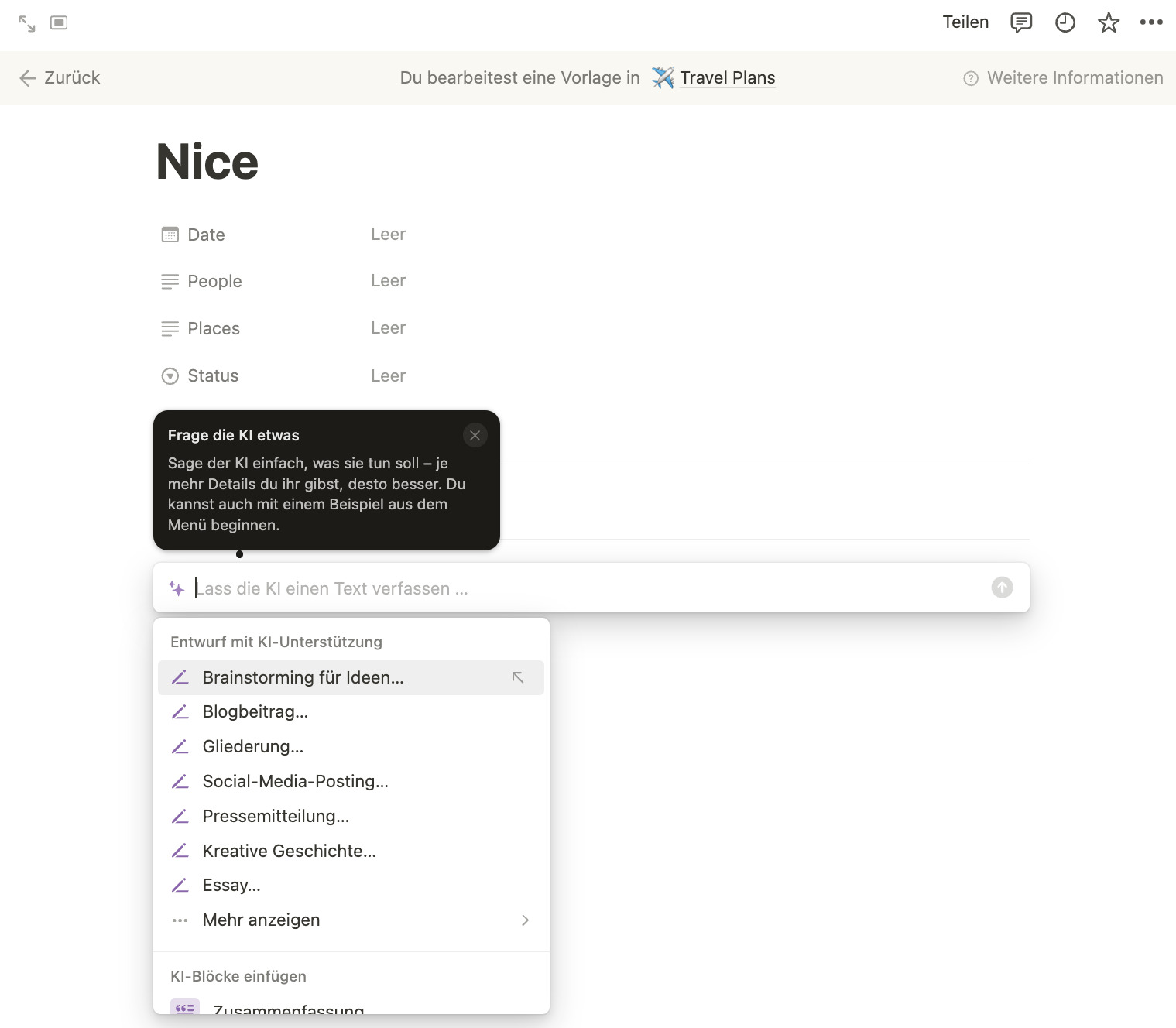Click the Date property calendar icon

(170, 234)
